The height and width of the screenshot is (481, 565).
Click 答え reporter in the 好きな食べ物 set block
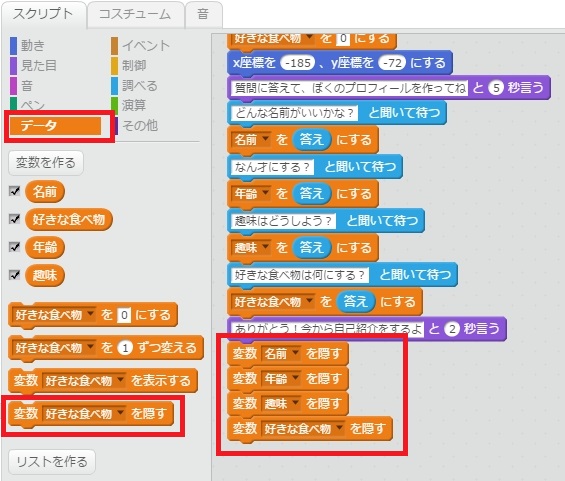click(x=356, y=301)
